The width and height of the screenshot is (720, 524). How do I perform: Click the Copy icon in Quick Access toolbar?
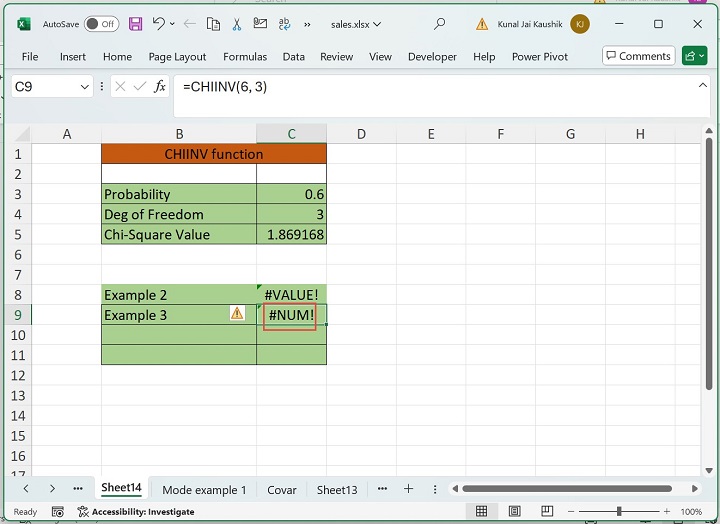tap(213, 24)
